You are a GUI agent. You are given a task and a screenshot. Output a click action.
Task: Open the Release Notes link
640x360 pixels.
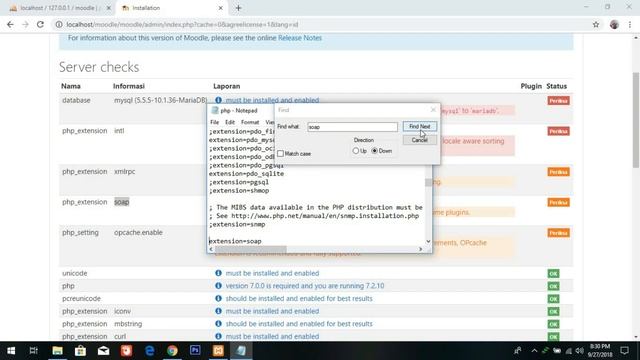tap(300, 38)
